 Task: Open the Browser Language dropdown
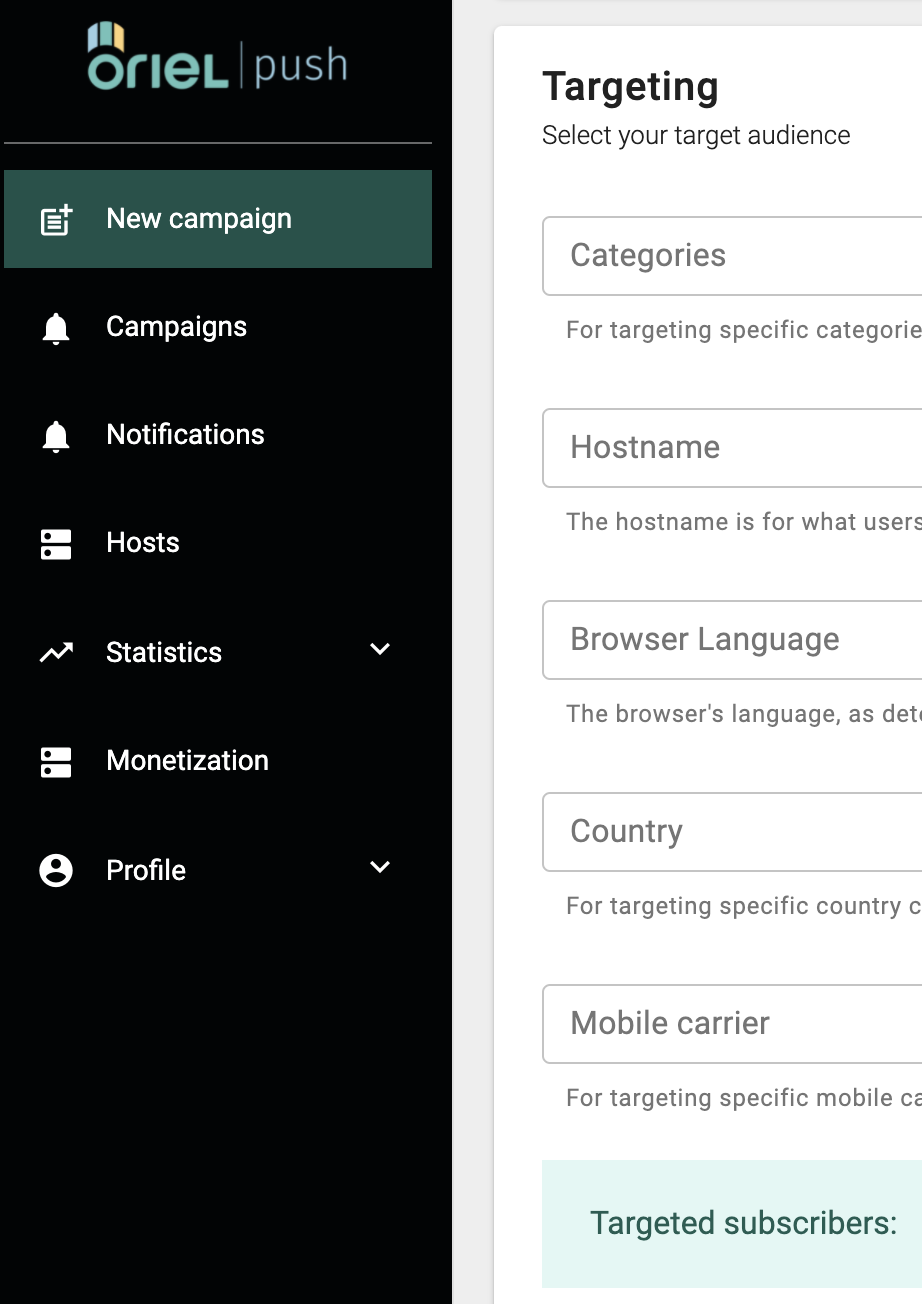point(732,640)
